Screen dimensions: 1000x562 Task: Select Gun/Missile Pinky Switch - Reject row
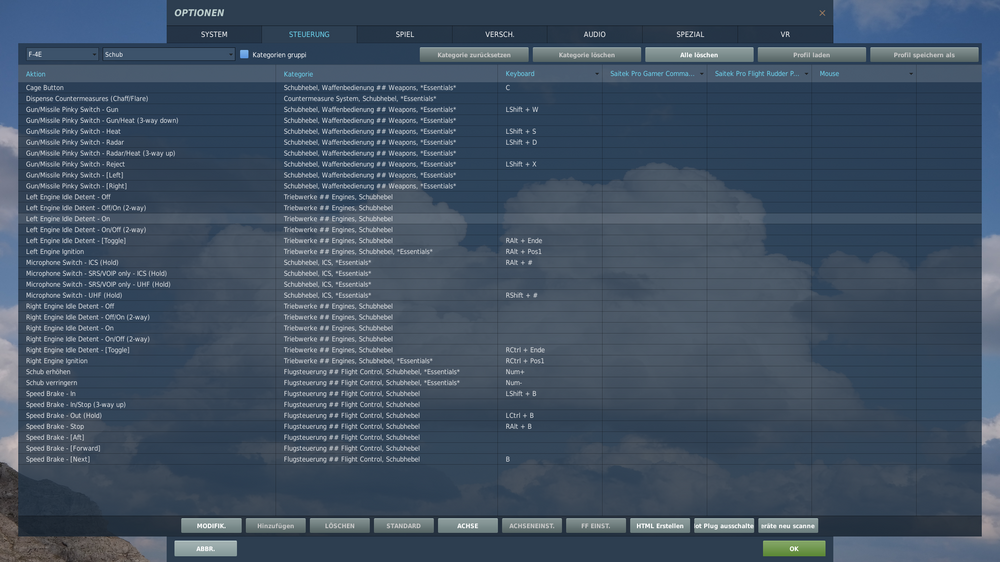(x=499, y=164)
